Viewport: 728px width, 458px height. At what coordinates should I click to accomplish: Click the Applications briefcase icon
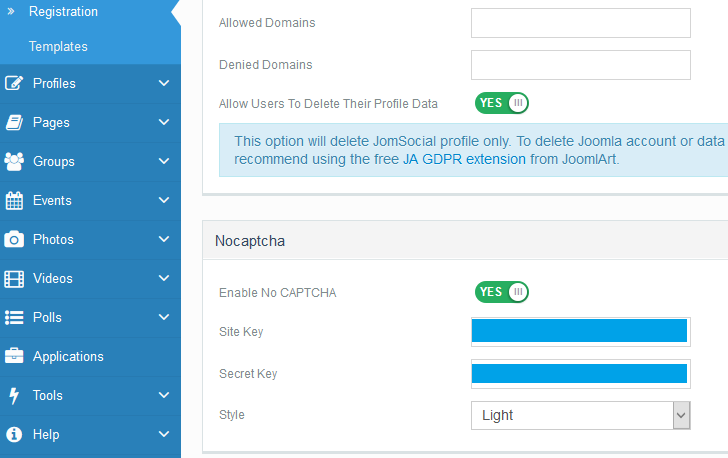15,357
